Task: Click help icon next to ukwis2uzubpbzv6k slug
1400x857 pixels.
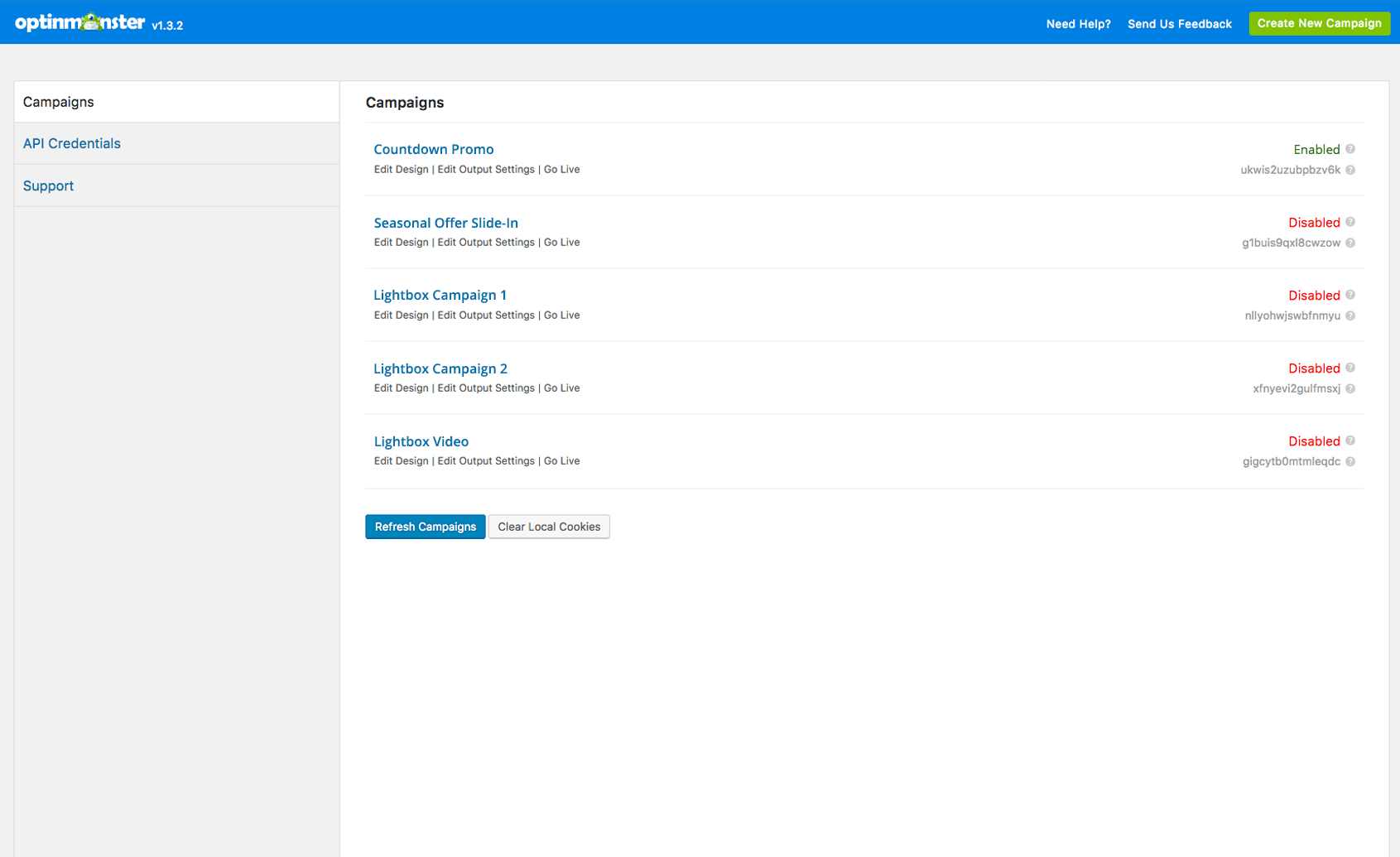Action: point(1350,170)
